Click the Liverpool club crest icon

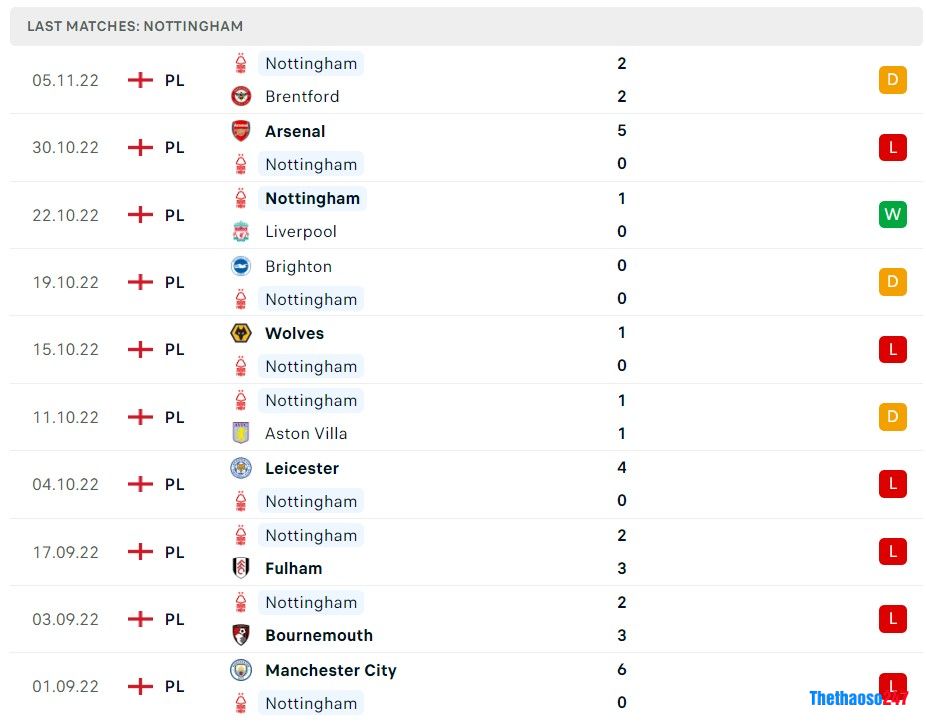click(x=240, y=231)
